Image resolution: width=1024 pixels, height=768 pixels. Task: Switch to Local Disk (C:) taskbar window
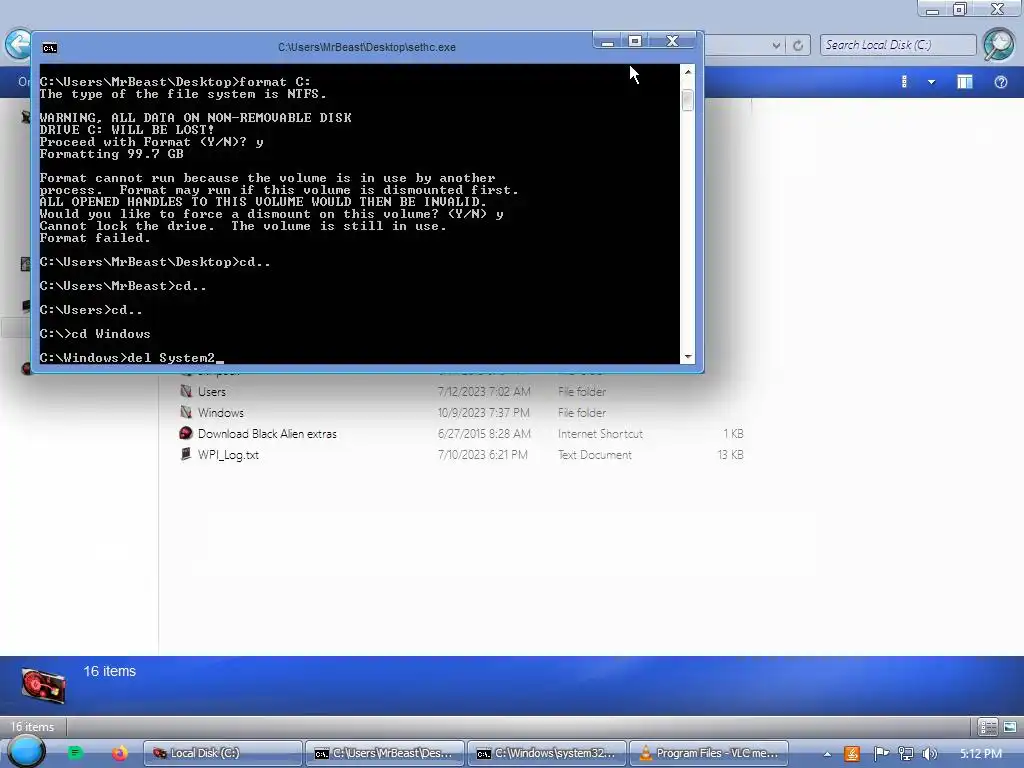point(223,753)
